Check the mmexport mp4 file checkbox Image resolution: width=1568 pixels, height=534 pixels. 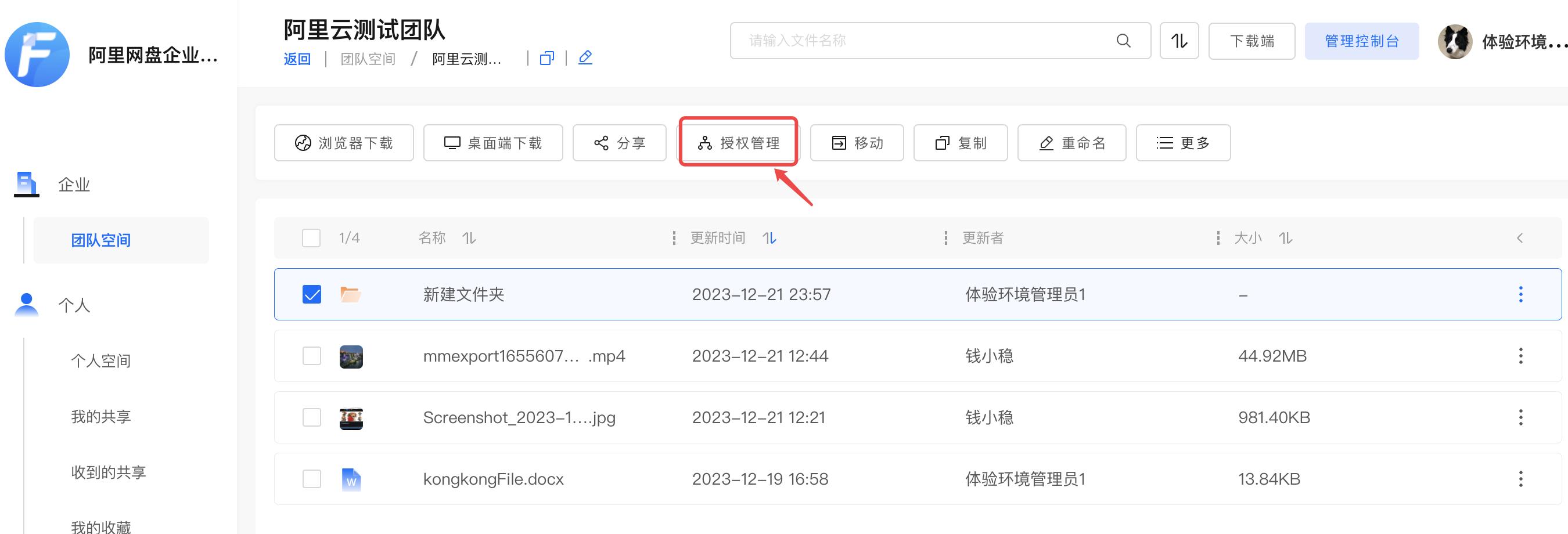tap(312, 356)
